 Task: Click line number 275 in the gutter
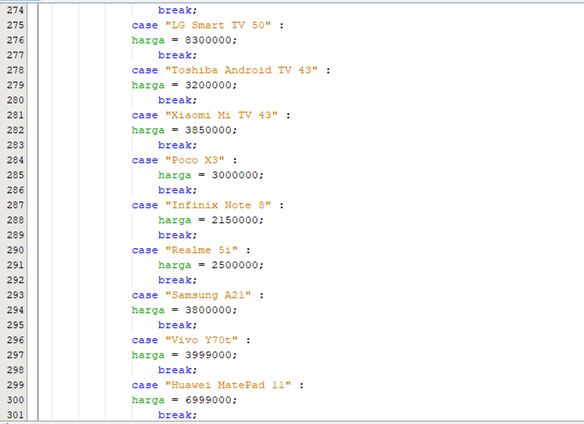(15, 25)
